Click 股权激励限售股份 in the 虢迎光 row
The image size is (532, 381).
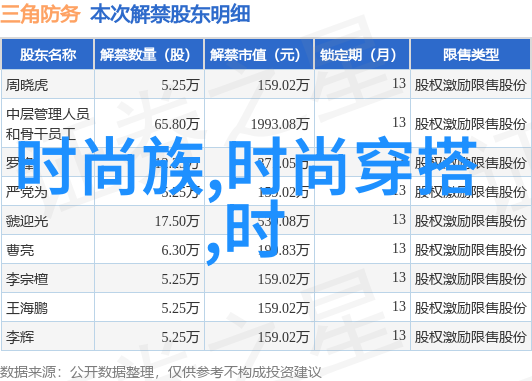(470, 221)
